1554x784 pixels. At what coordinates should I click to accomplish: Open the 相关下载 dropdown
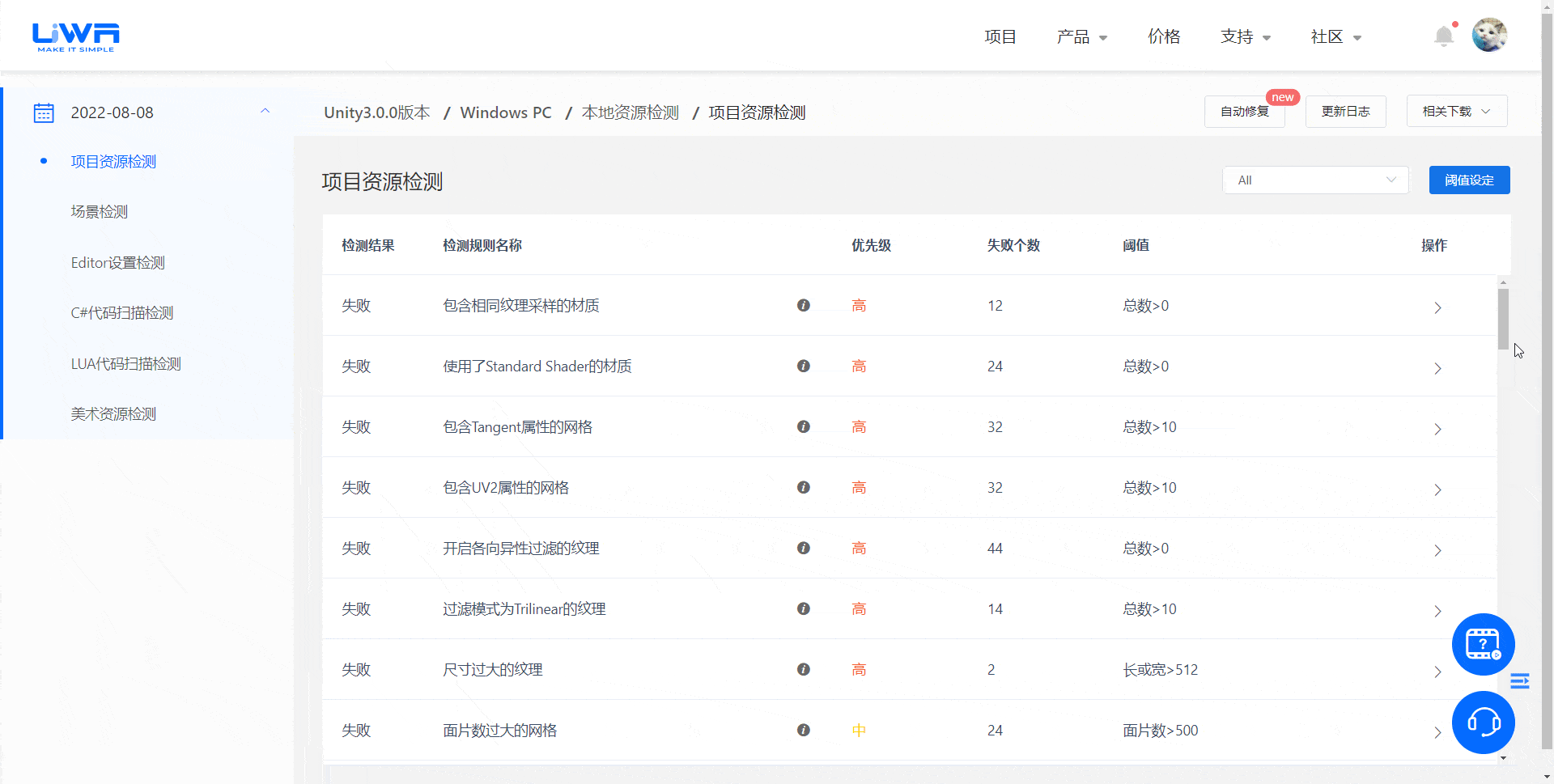[x=1457, y=111]
